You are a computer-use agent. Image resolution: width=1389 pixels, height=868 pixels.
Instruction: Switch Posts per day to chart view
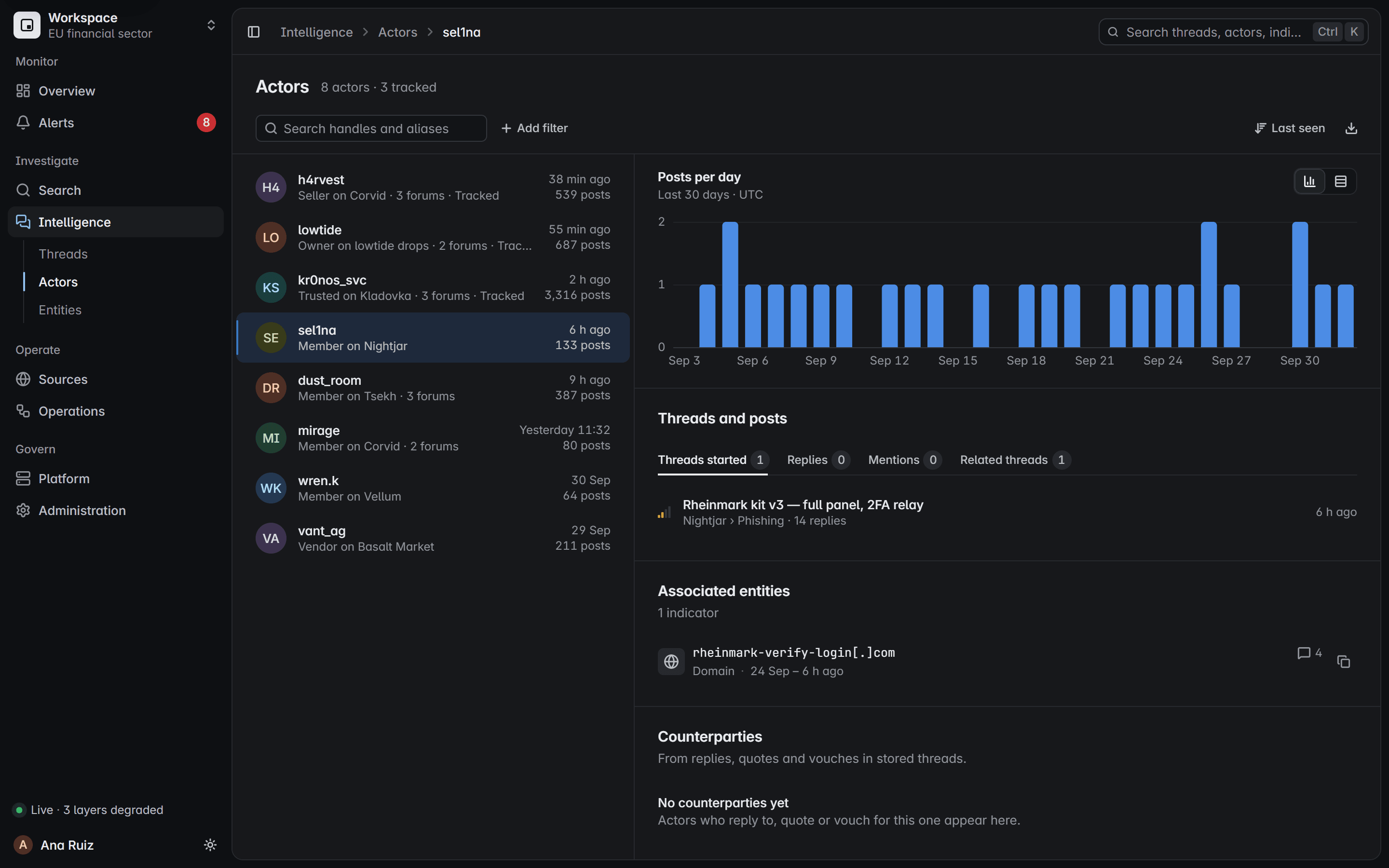pyautogui.click(x=1309, y=181)
